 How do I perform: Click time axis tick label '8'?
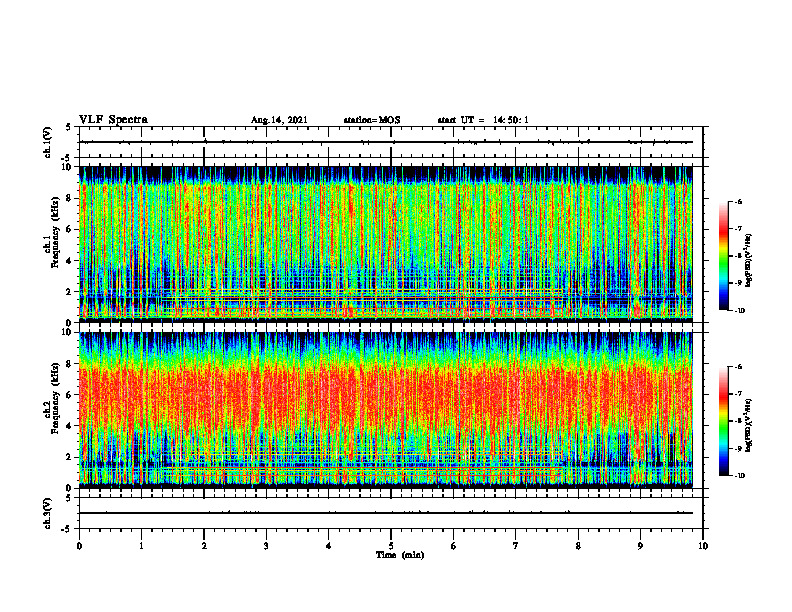pos(578,546)
